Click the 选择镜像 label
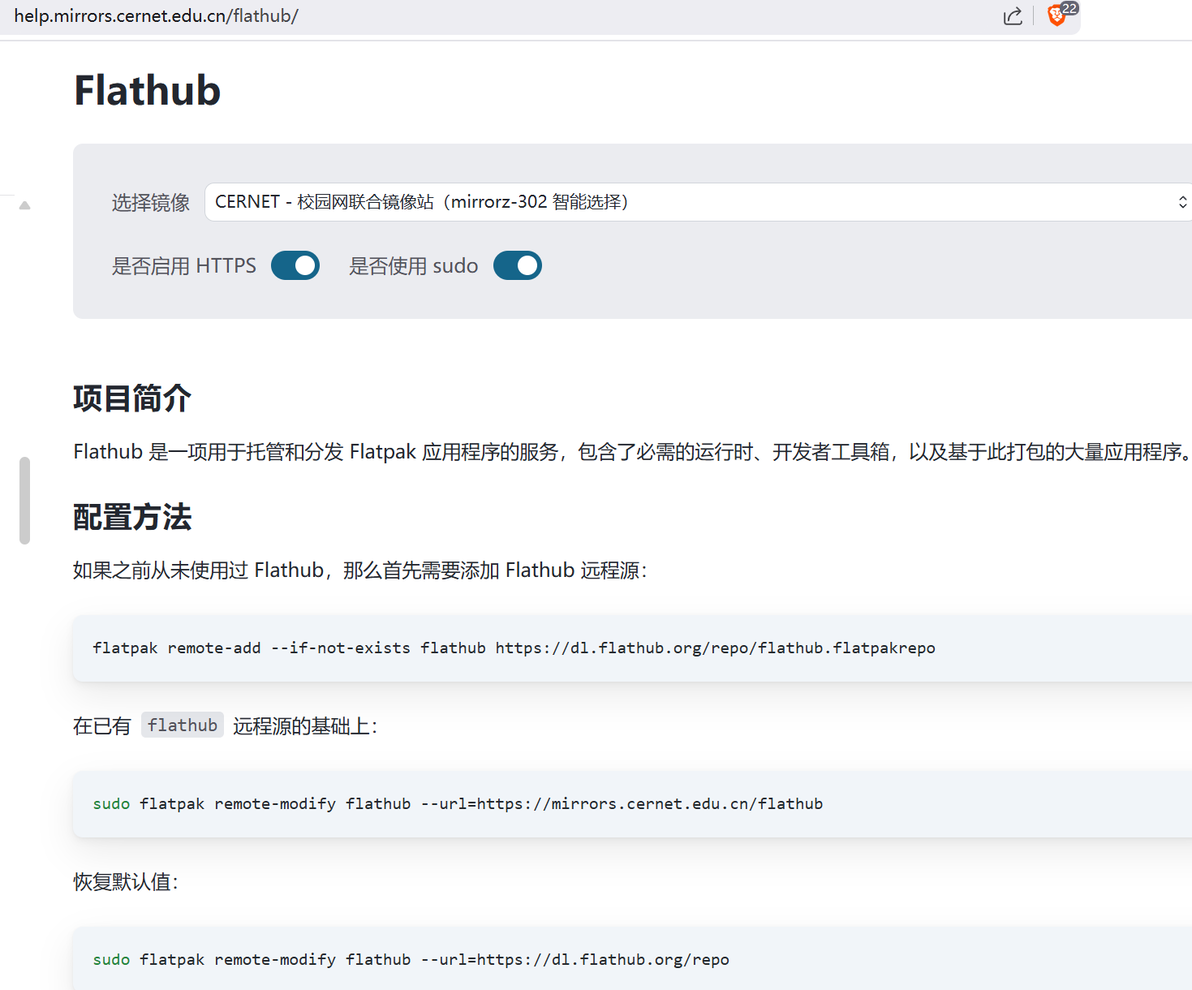The height and width of the screenshot is (990, 1192). coord(151,202)
